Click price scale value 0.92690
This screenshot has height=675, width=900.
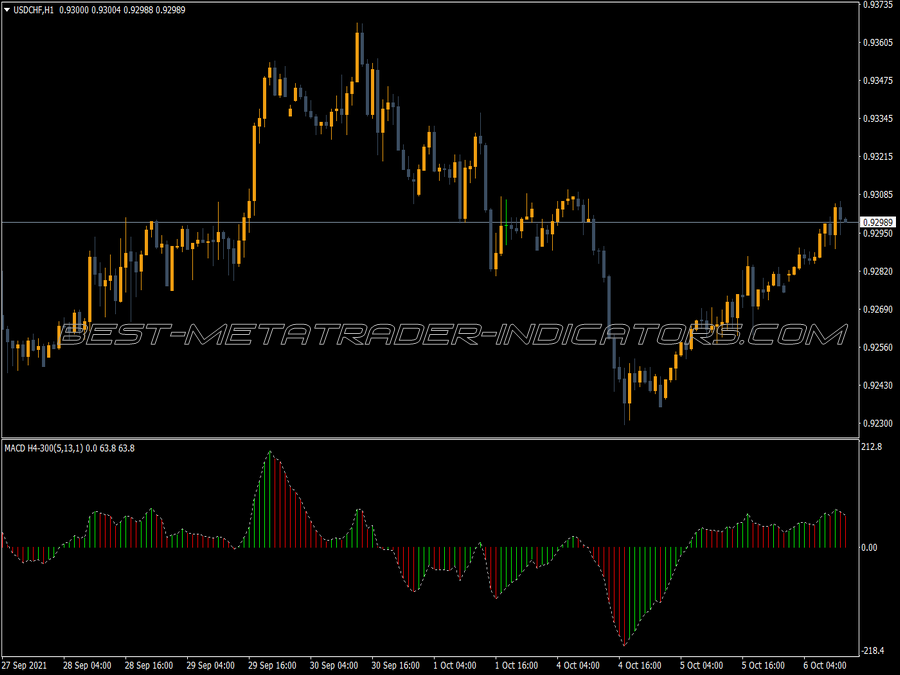[x=878, y=309]
